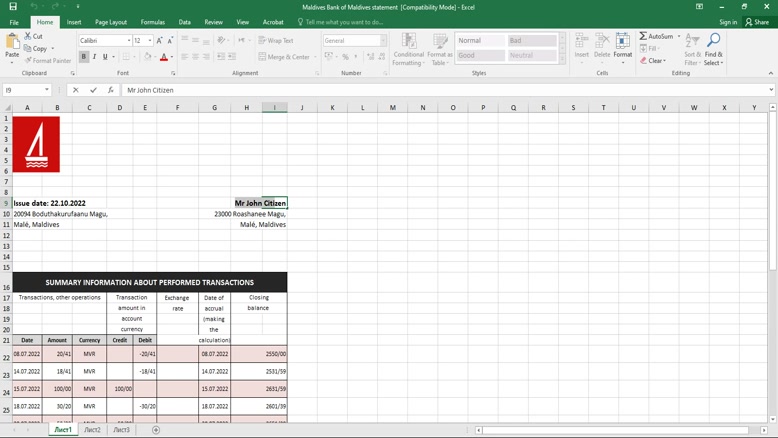Viewport: 778px width, 438px height.
Task: Toggle Underline formatting
Action: (x=105, y=57)
